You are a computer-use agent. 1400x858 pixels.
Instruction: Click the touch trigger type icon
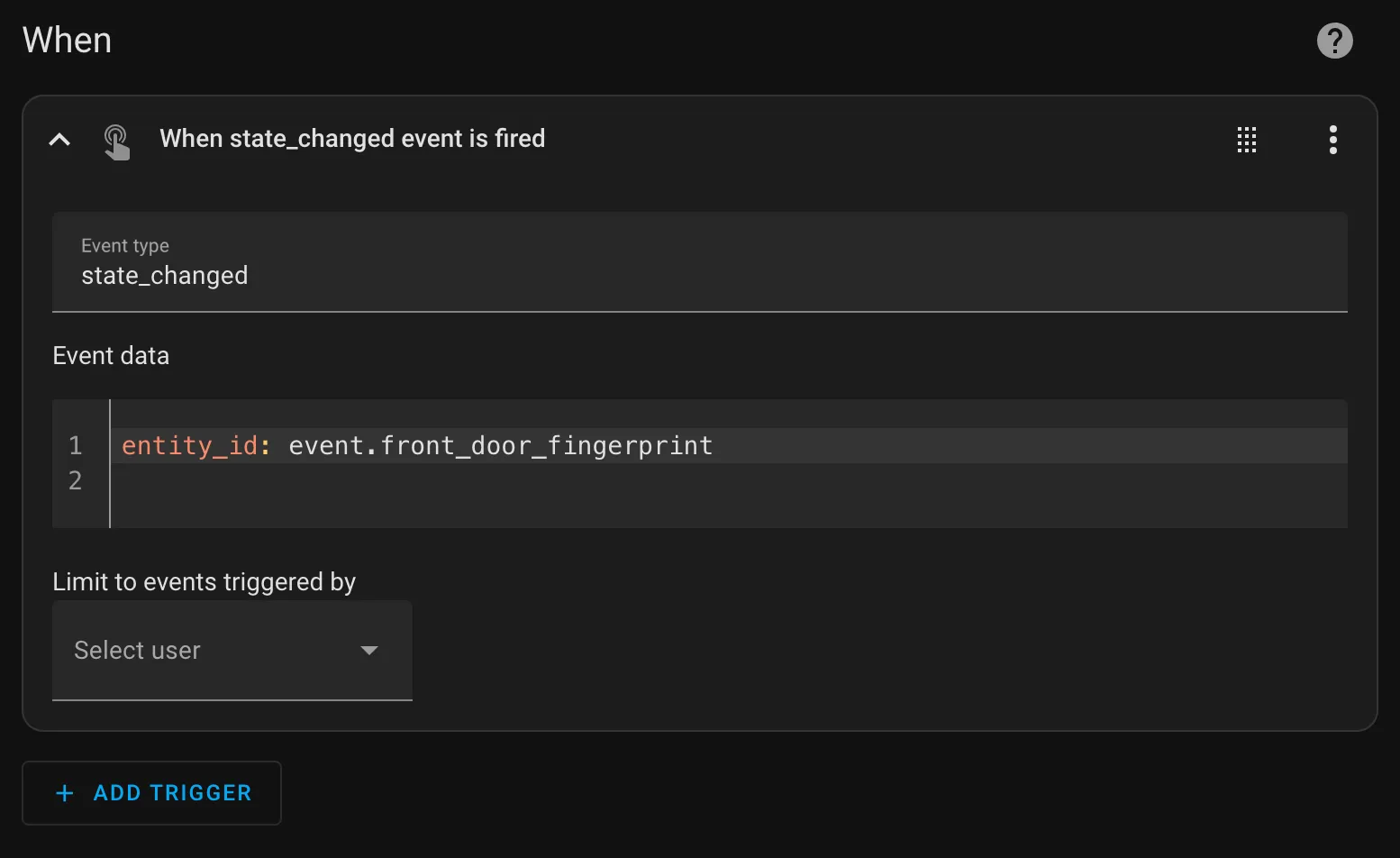tap(116, 141)
